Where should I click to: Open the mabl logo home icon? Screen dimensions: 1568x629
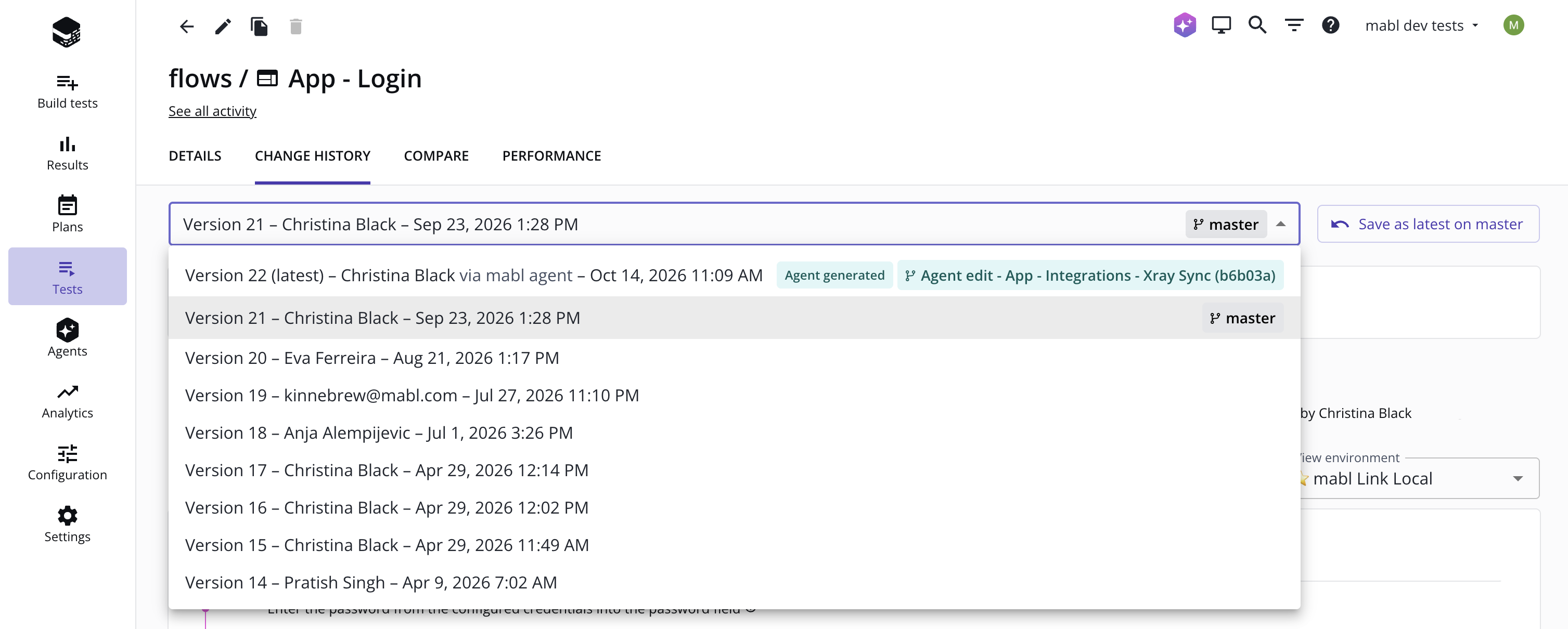pyautogui.click(x=67, y=32)
